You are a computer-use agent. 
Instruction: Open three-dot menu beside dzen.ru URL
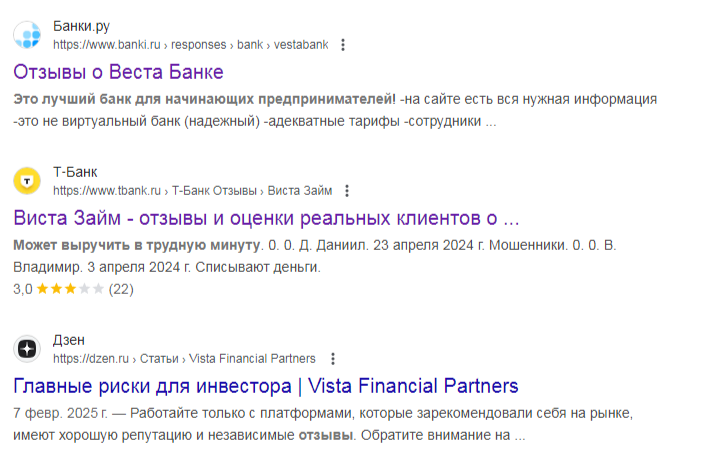tap(333, 359)
